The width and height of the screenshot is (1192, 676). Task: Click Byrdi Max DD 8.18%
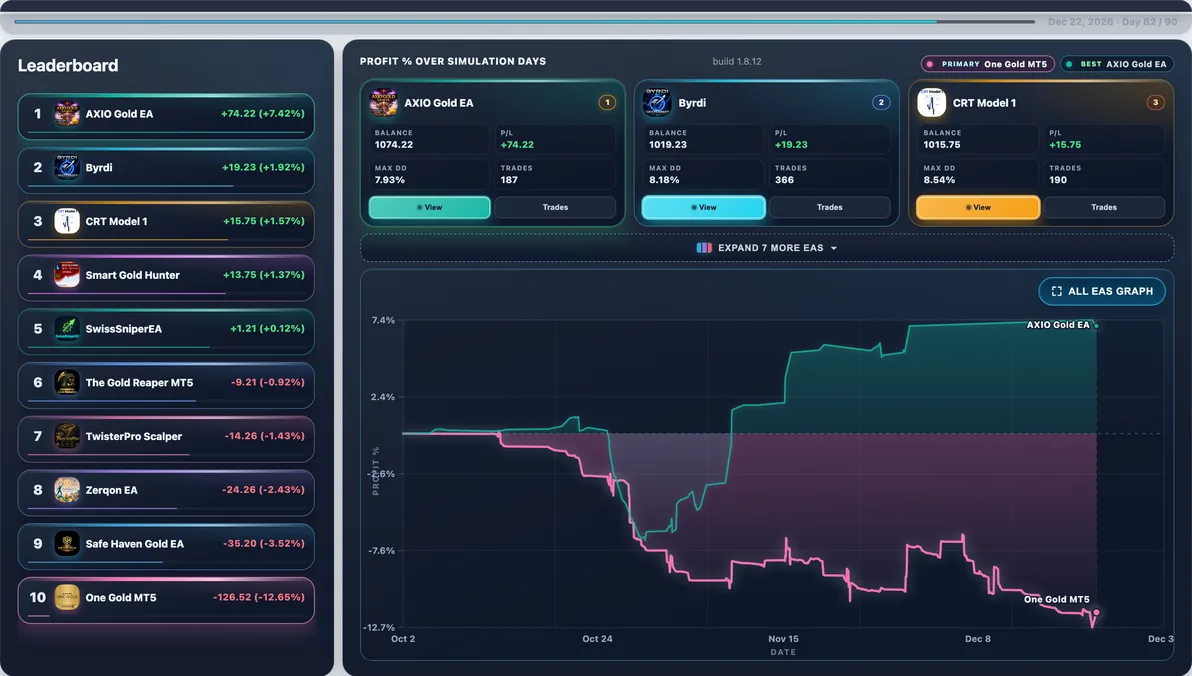click(664, 180)
